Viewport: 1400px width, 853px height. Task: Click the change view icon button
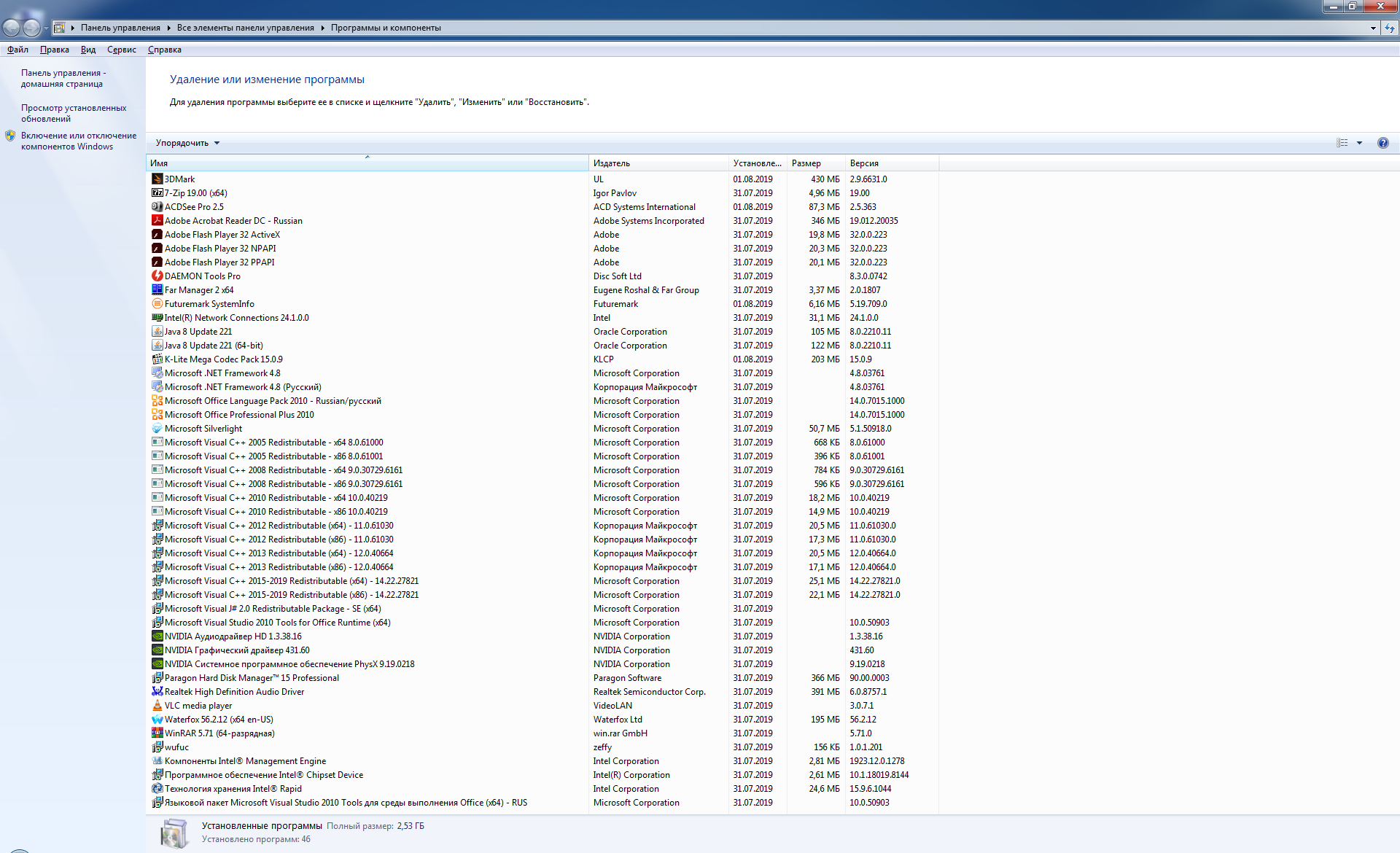coord(1342,143)
